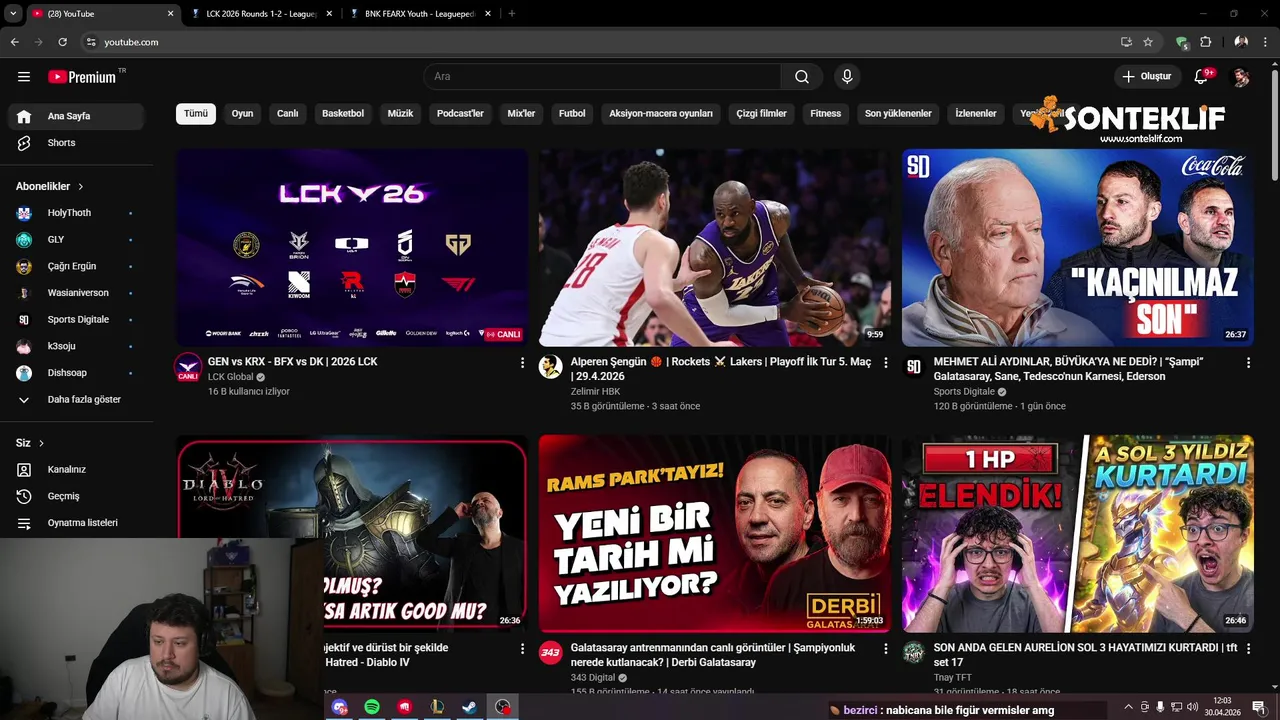Screen dimensions: 1280x720
Task: Switch to the LCK 2026 Rounds 1-2 tab
Action: 262,14
